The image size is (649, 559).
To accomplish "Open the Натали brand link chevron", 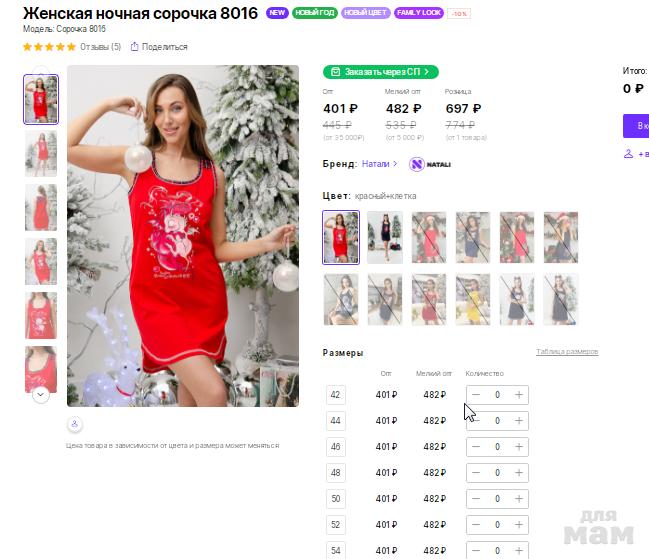I will tap(395, 164).
